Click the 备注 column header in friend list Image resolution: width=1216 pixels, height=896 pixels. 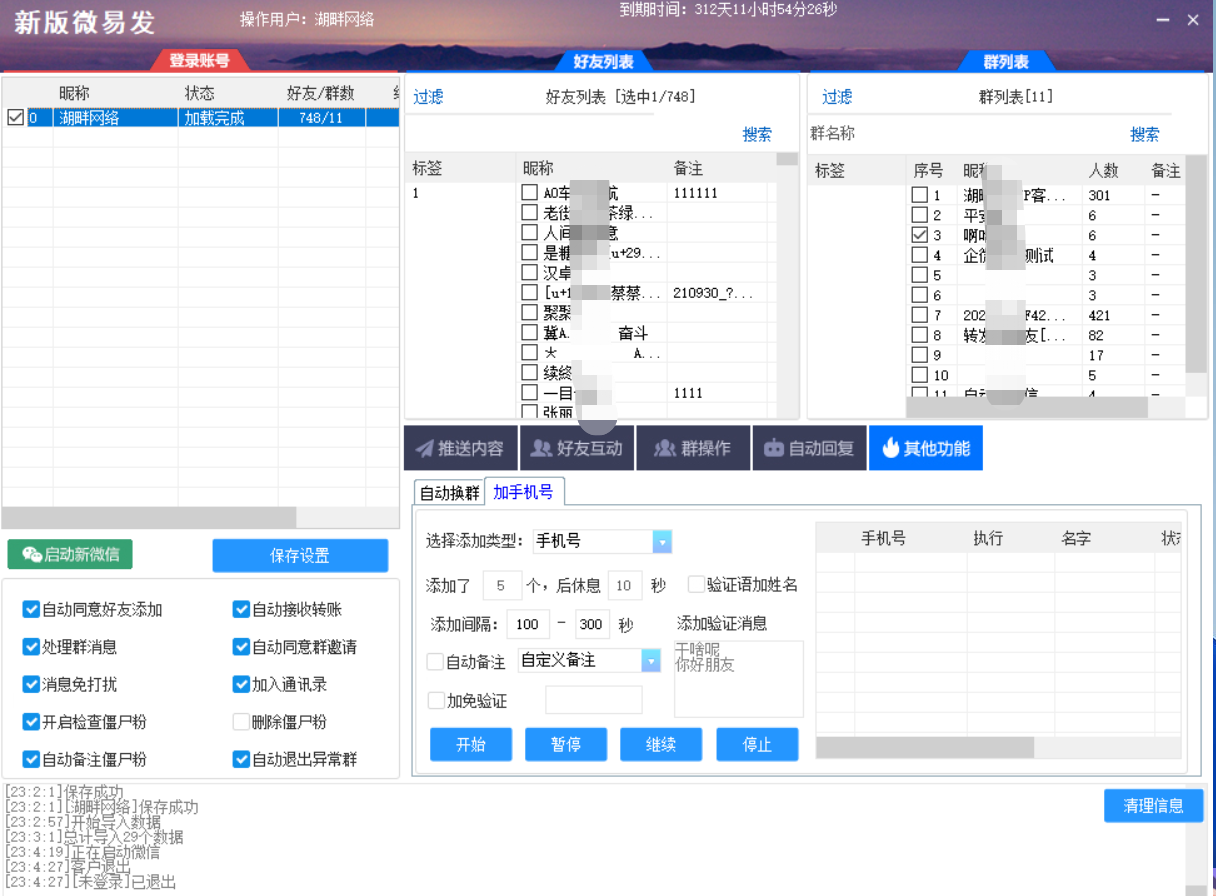click(x=688, y=169)
